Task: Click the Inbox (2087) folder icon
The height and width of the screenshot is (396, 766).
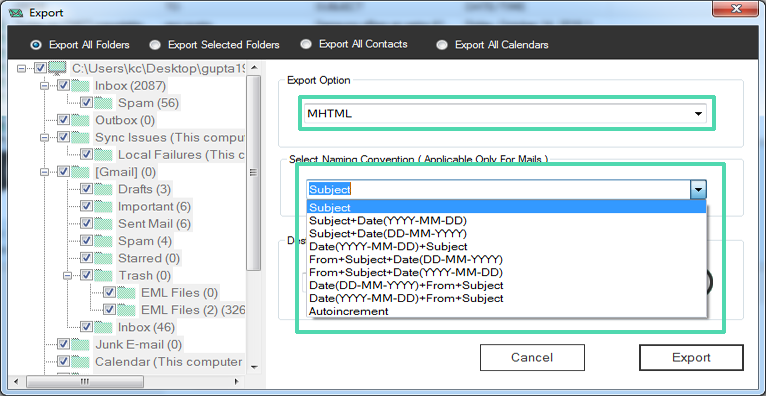Action: [81, 86]
